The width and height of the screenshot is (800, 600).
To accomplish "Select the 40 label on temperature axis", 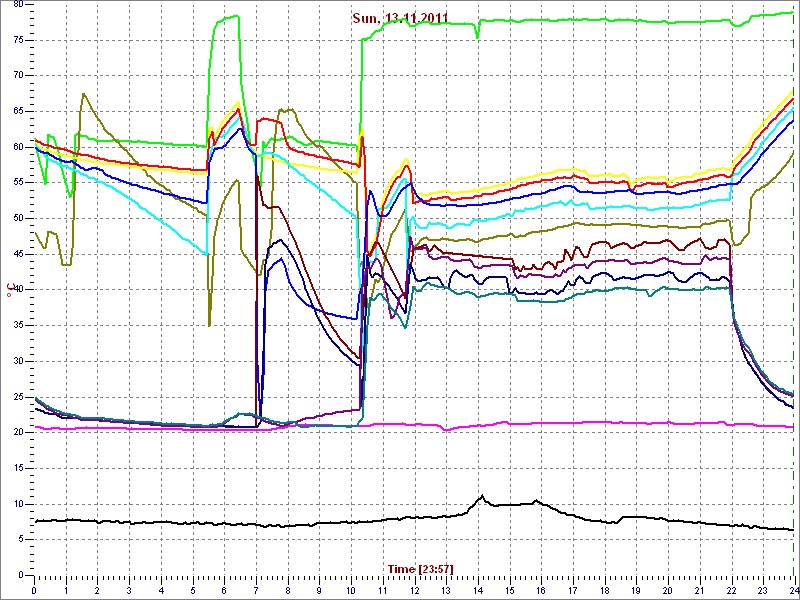I will [x=16, y=290].
